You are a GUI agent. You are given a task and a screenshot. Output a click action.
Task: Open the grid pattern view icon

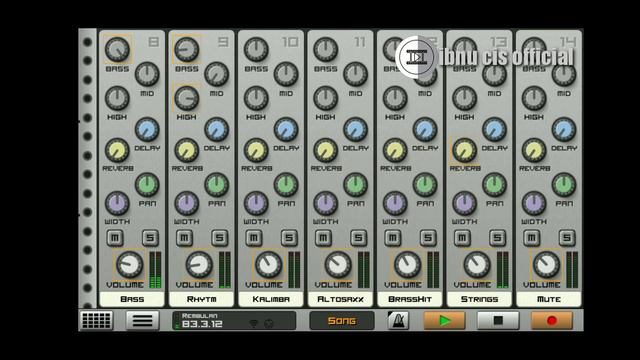96,320
